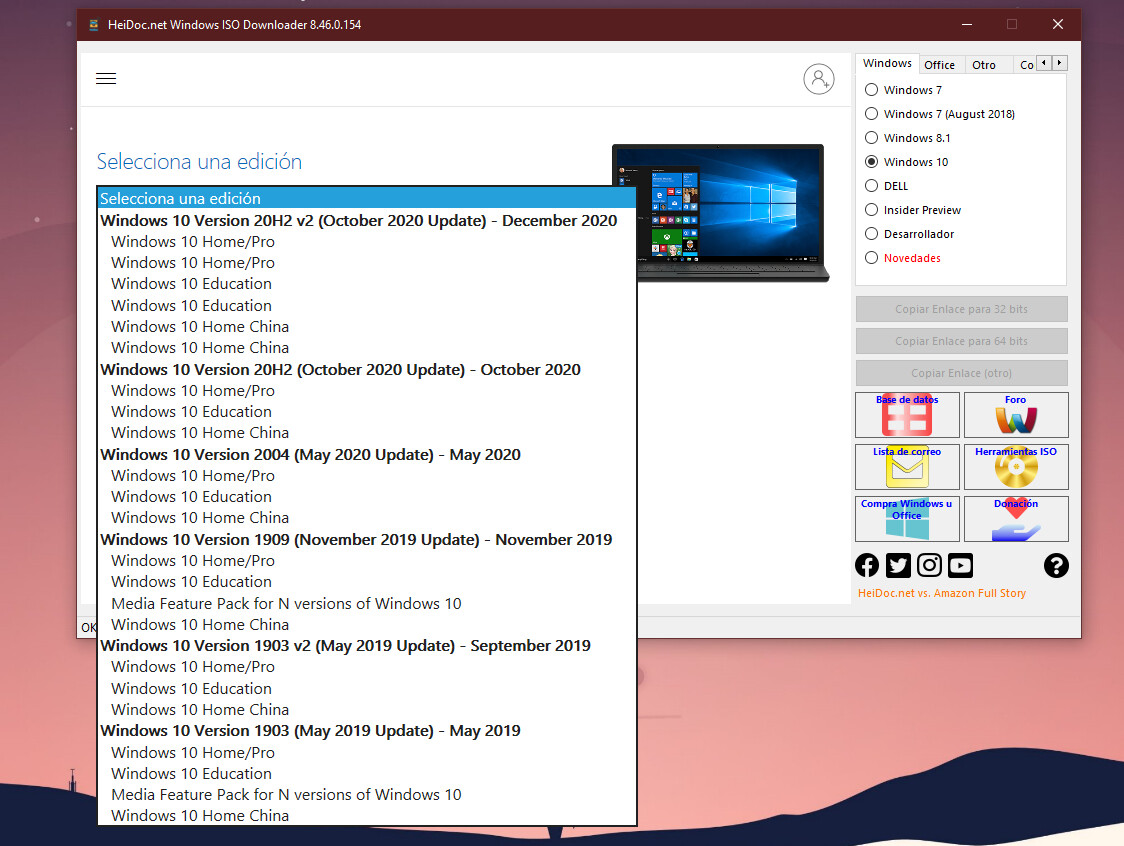The height and width of the screenshot is (846, 1124).
Task: Switch to the Otro tab
Action: pos(982,64)
